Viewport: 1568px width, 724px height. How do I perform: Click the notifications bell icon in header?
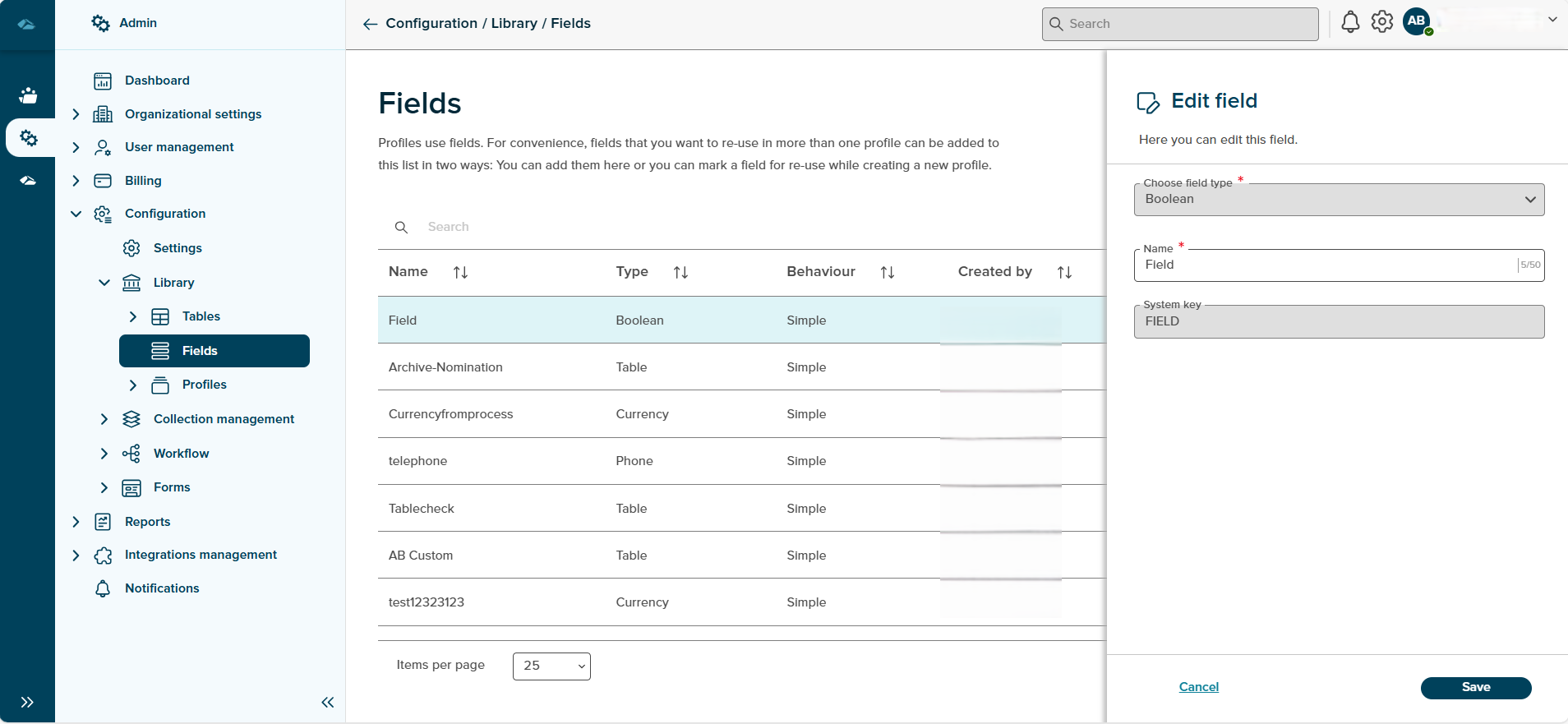(x=1350, y=22)
